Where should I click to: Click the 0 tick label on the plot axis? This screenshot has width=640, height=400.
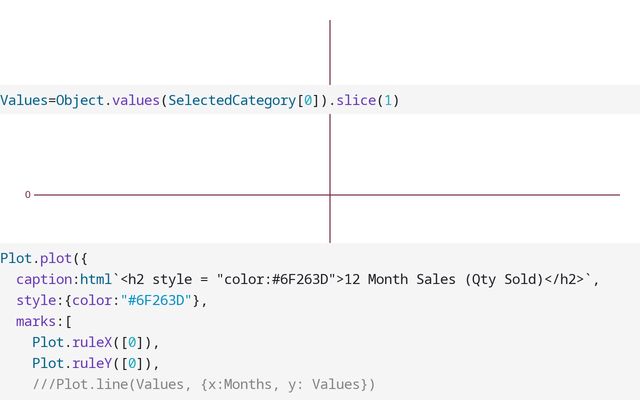pyautogui.click(x=28, y=195)
